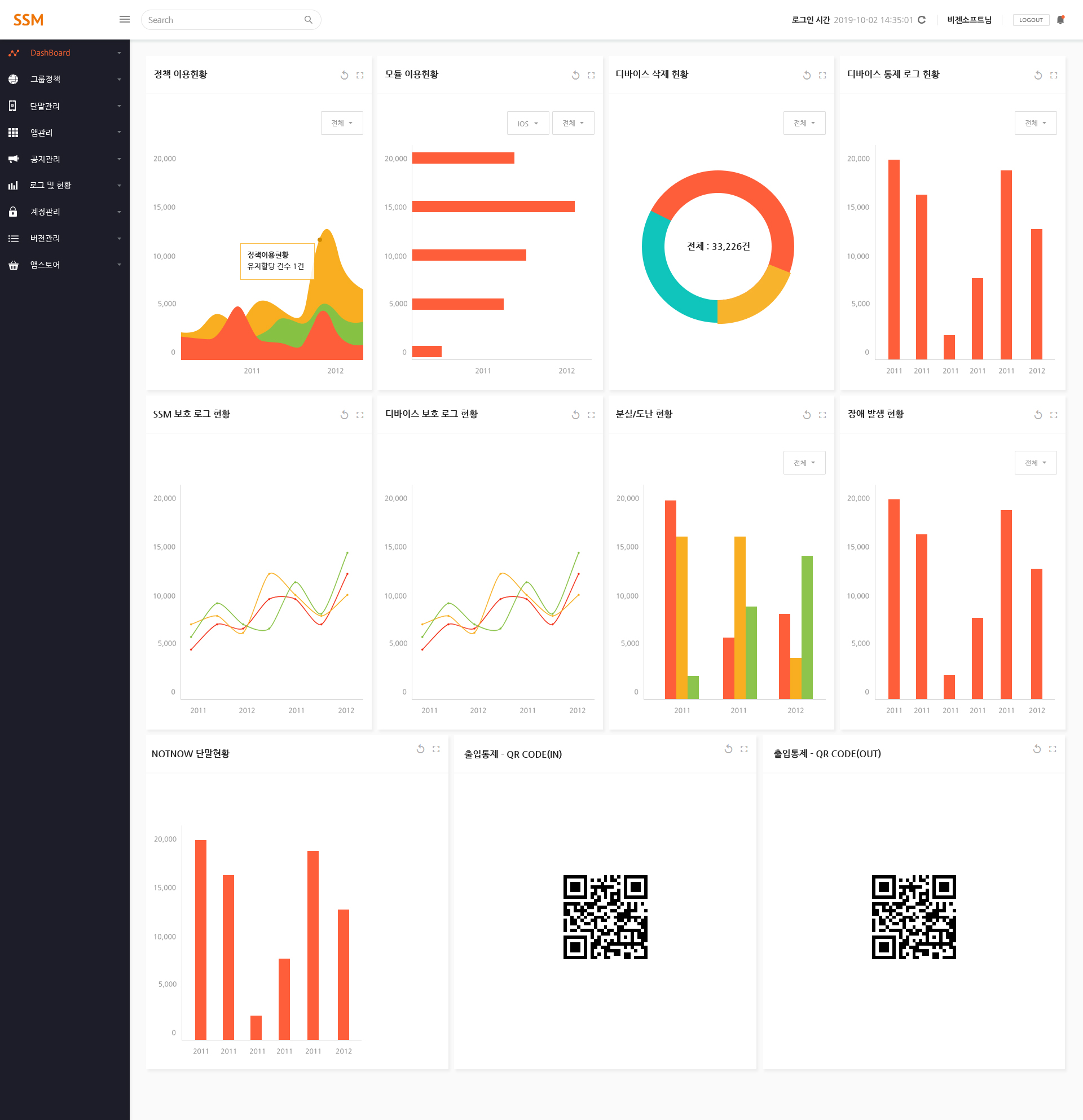Image resolution: width=1083 pixels, height=1120 pixels.
Task: Open the 앱스토어 menu item
Action: pos(65,265)
